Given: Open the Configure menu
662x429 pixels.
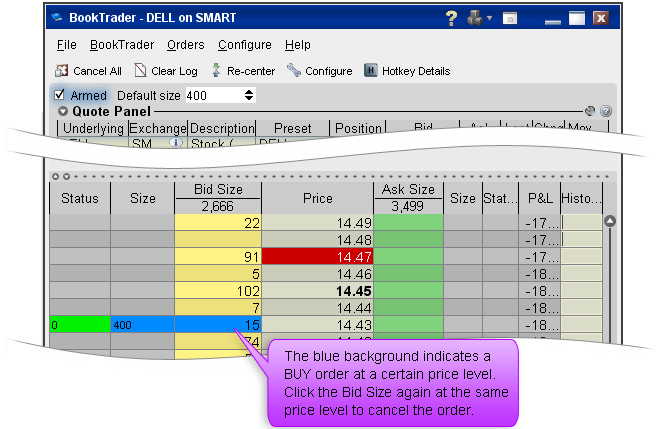Looking at the screenshot, I should coord(245,45).
